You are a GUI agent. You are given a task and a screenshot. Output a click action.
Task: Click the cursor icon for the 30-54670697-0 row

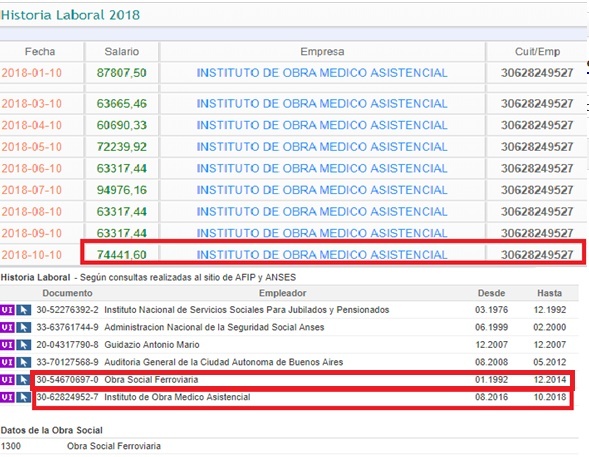[x=23, y=380]
